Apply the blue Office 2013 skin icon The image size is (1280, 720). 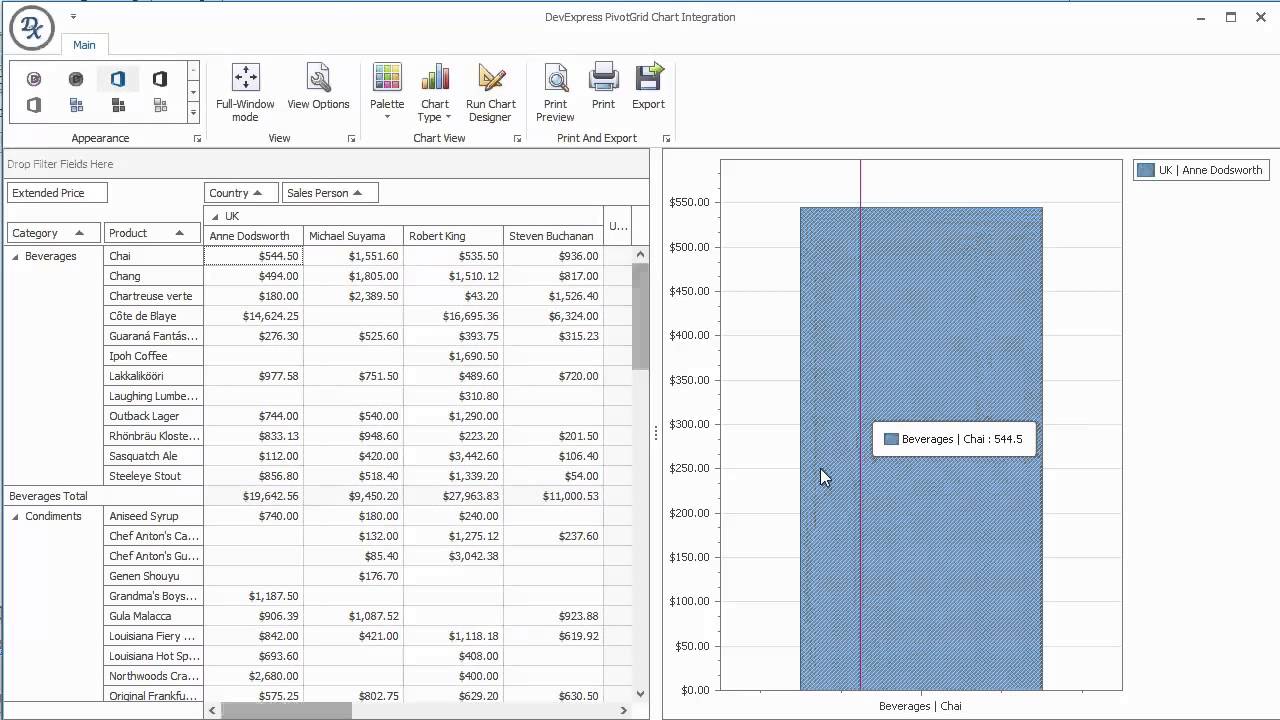point(118,79)
